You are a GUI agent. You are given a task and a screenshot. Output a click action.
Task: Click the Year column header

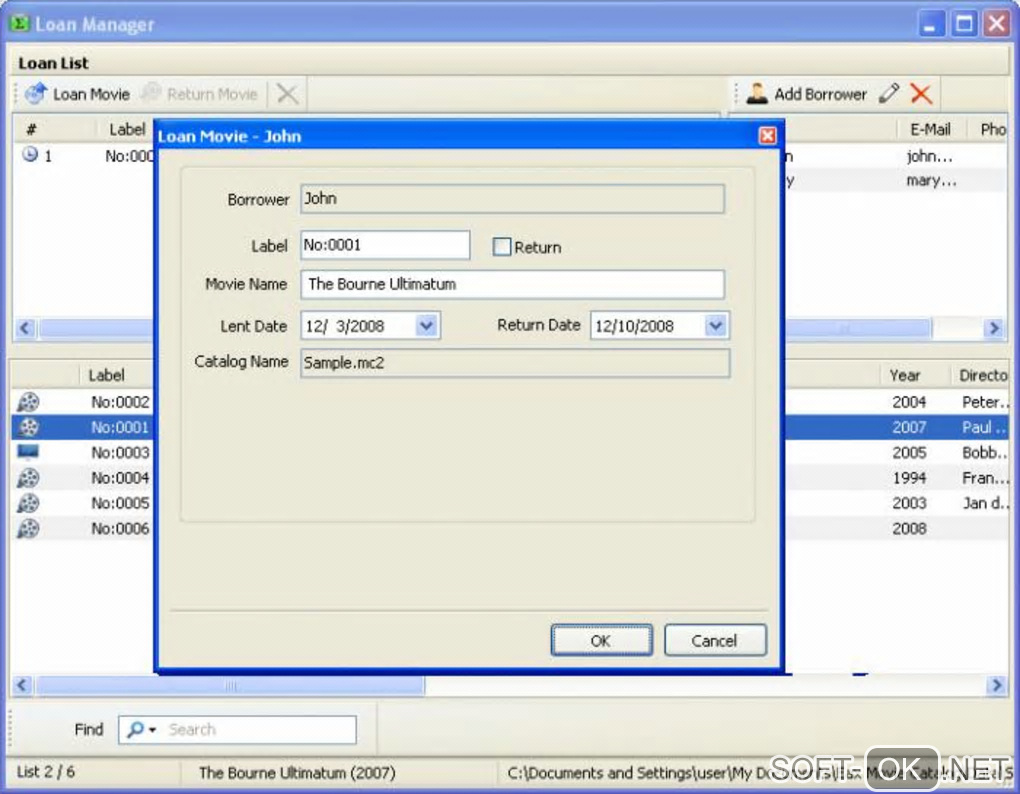pyautogui.click(x=905, y=375)
